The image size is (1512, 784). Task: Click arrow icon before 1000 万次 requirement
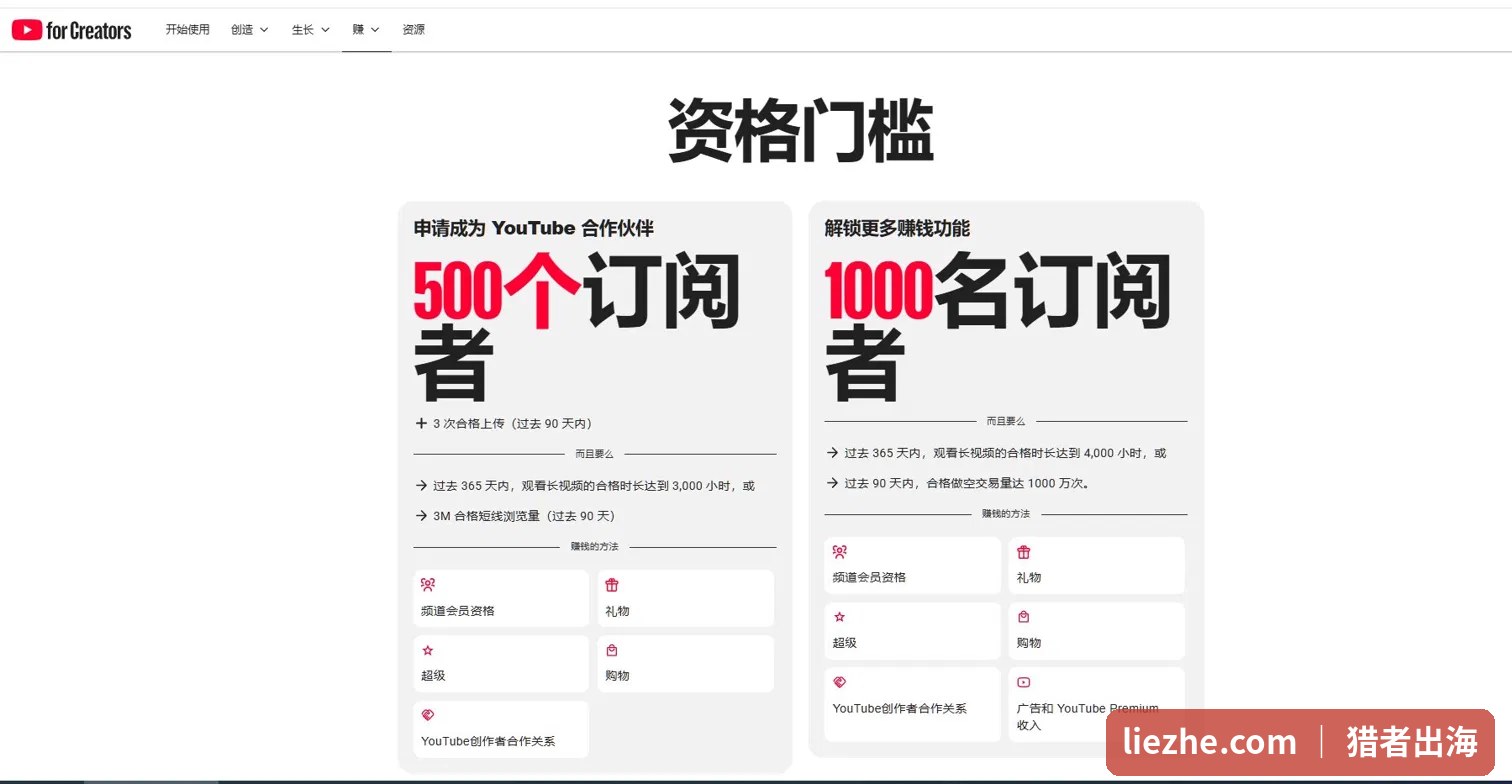tap(832, 483)
